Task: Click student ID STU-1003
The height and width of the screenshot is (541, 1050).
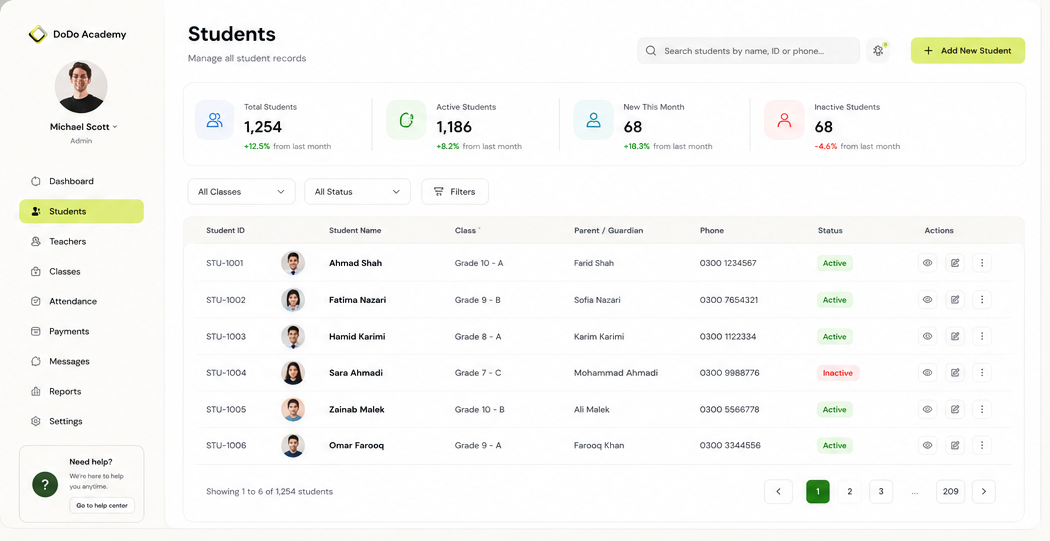Action: pos(226,337)
